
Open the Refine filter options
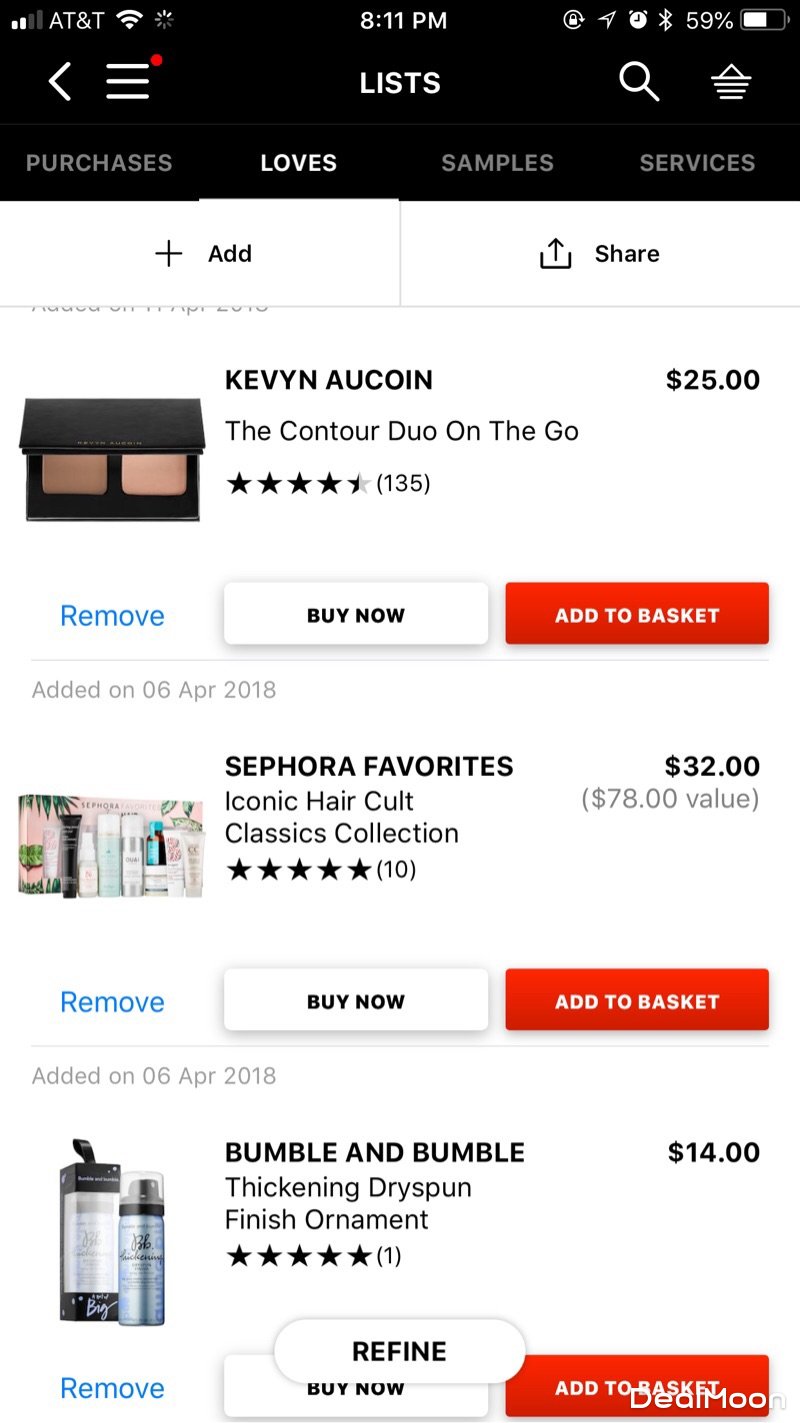click(399, 1351)
